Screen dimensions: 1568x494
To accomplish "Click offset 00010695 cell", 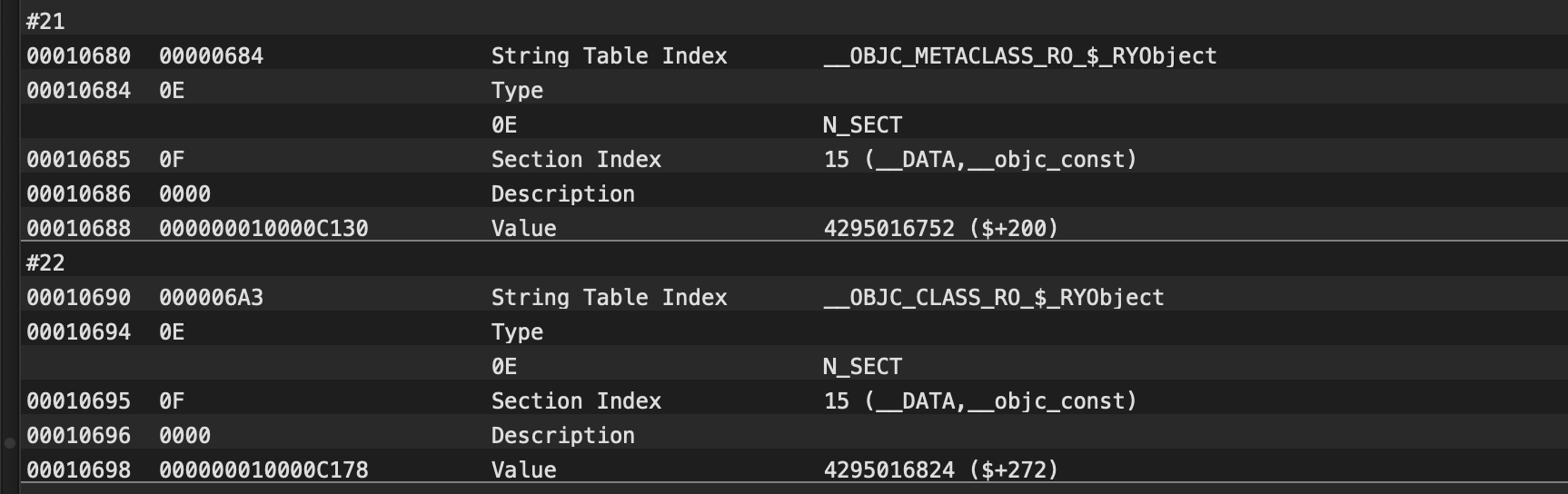I will tap(78, 401).
